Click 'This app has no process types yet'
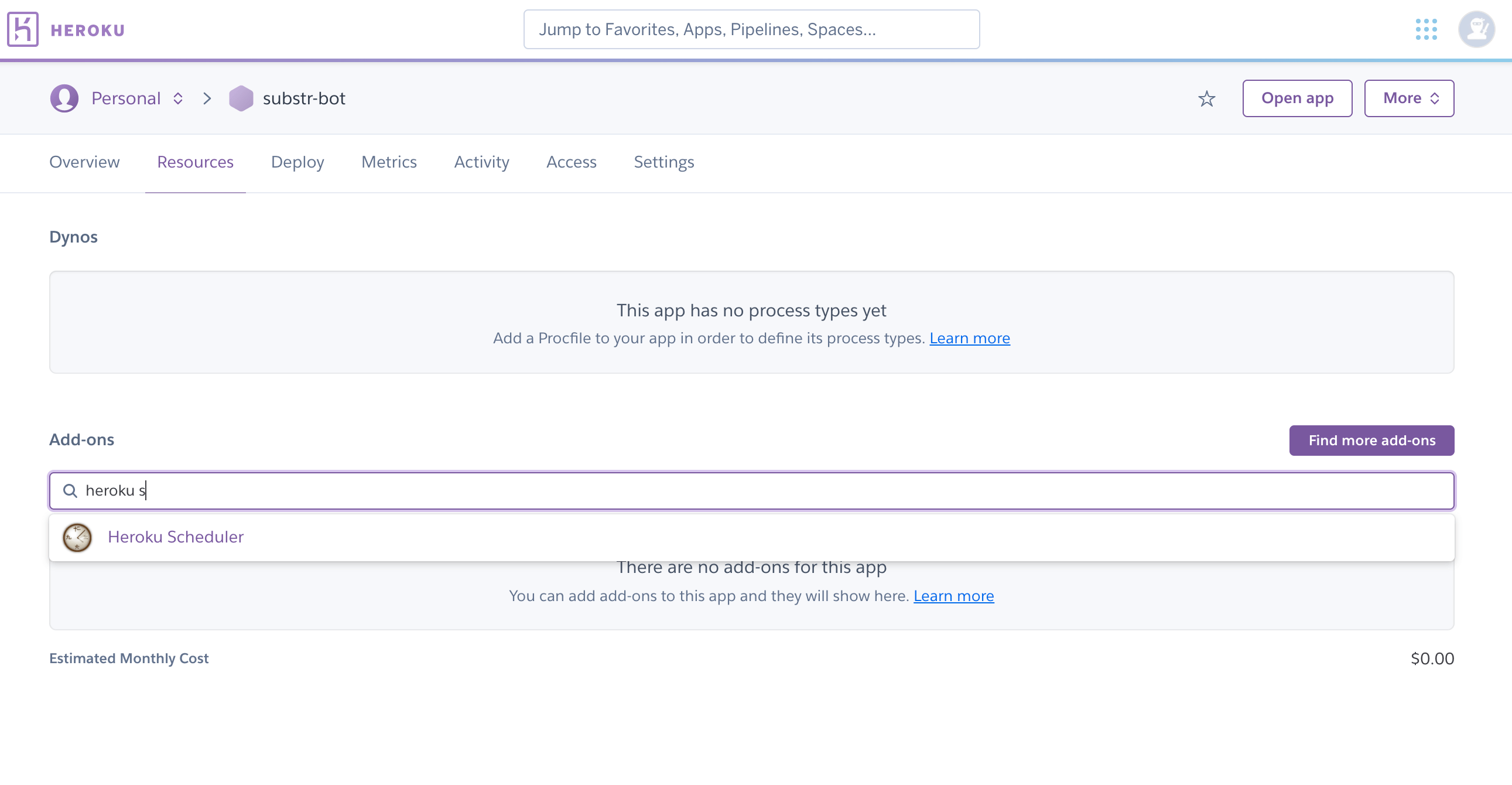This screenshot has width=1512, height=785. 751,310
